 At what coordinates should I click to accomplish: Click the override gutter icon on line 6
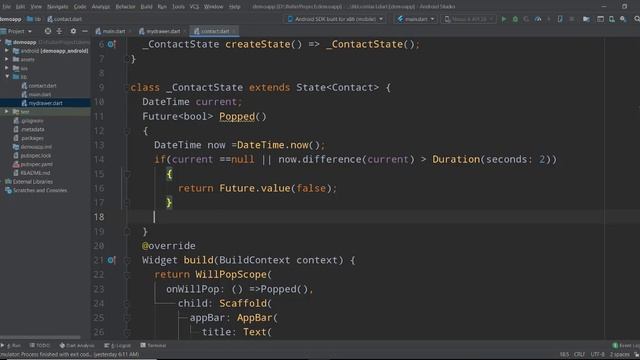click(x=111, y=44)
